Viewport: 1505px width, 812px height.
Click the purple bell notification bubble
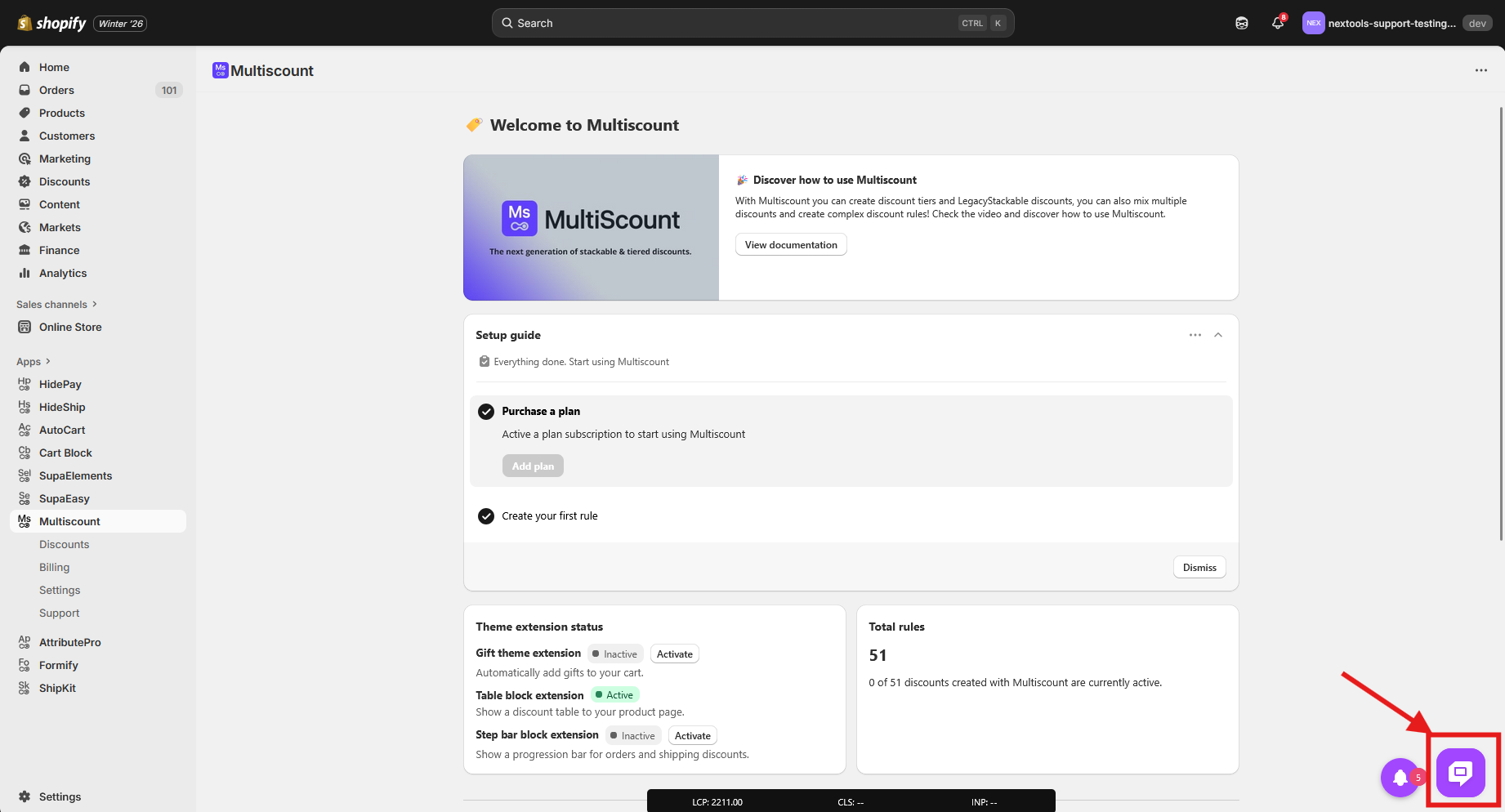click(x=1400, y=777)
